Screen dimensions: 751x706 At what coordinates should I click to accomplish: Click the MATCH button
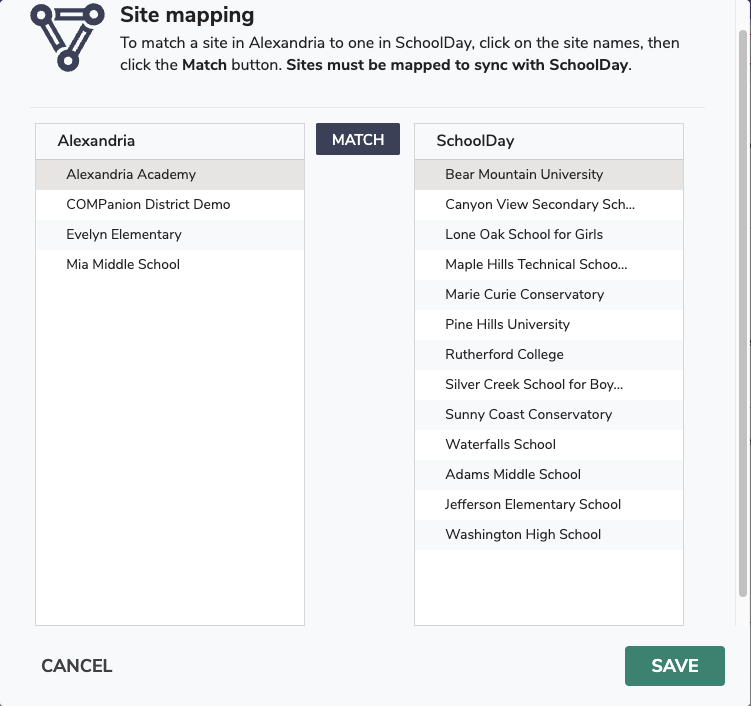coord(358,139)
